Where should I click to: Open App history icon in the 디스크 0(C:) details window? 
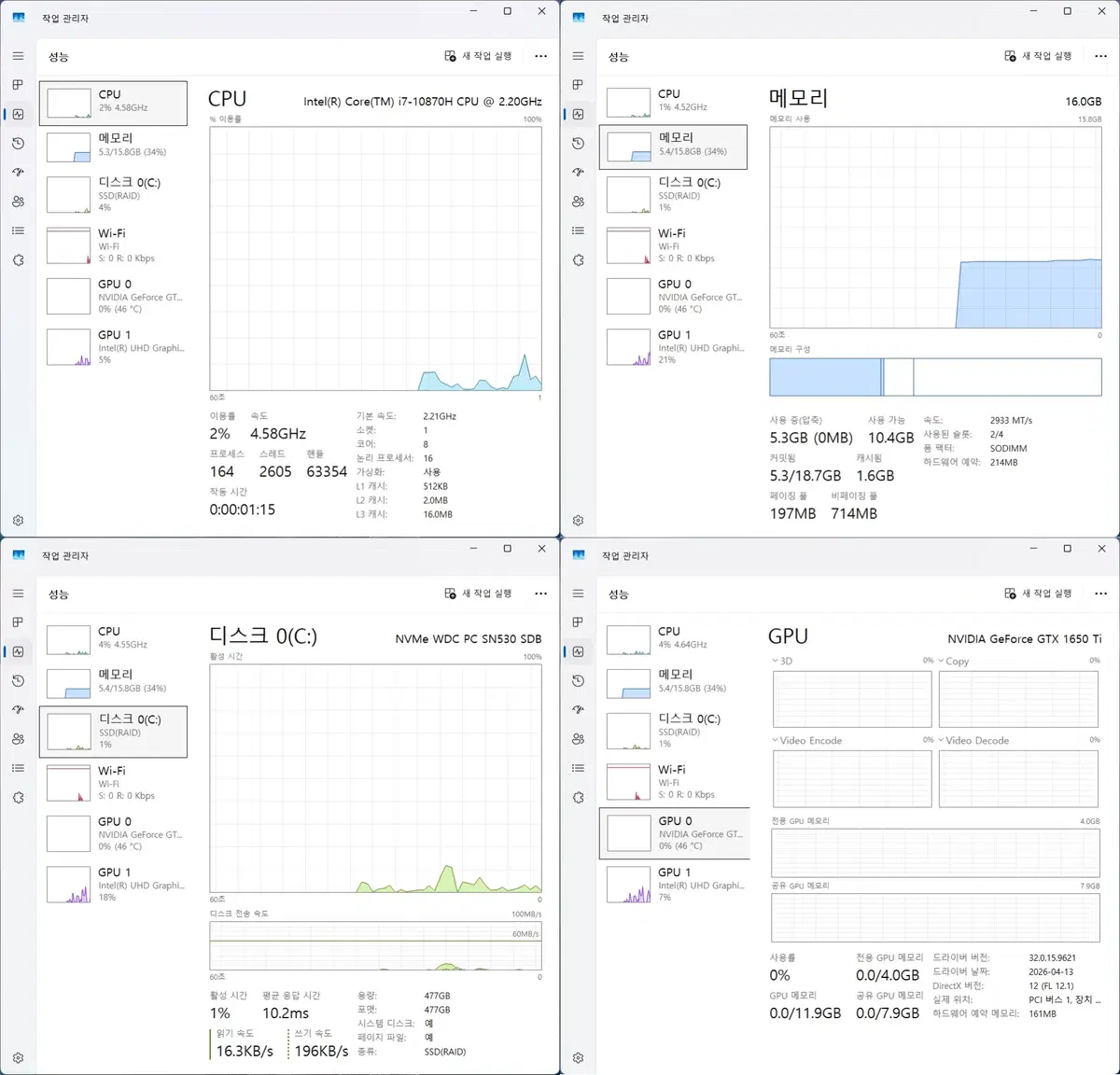[x=18, y=681]
